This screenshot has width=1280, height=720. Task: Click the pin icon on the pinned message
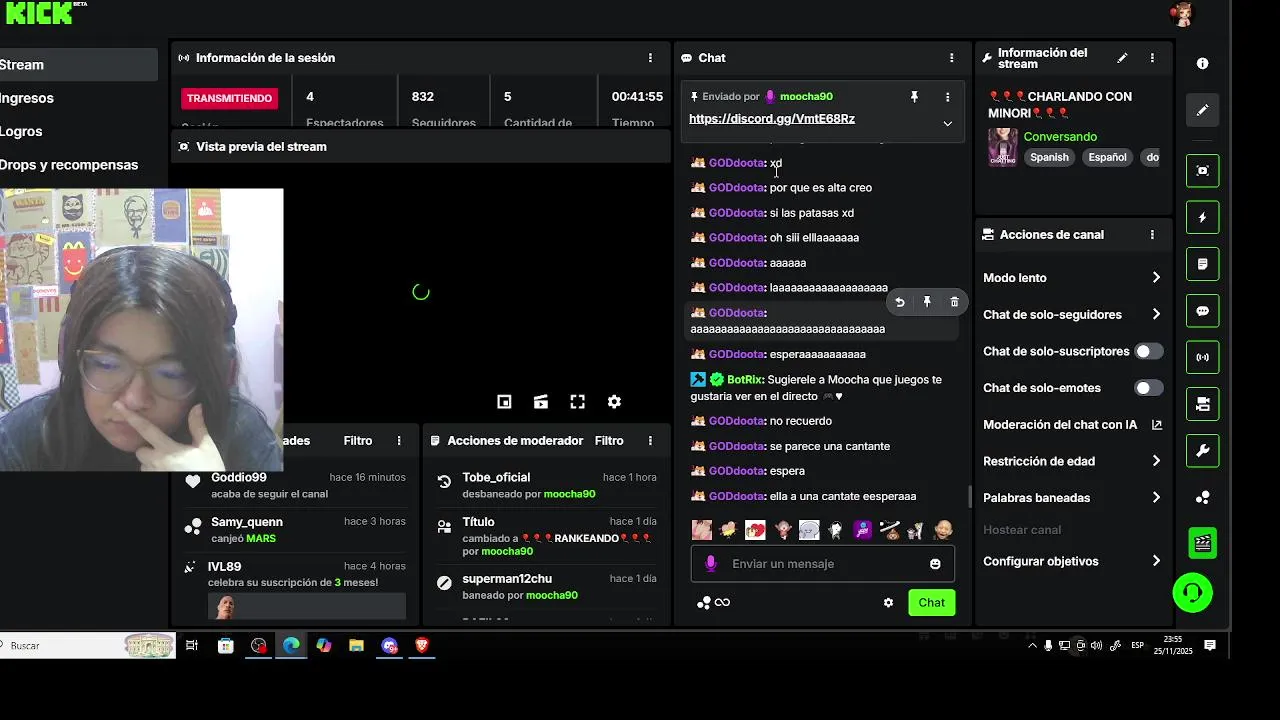(x=914, y=97)
